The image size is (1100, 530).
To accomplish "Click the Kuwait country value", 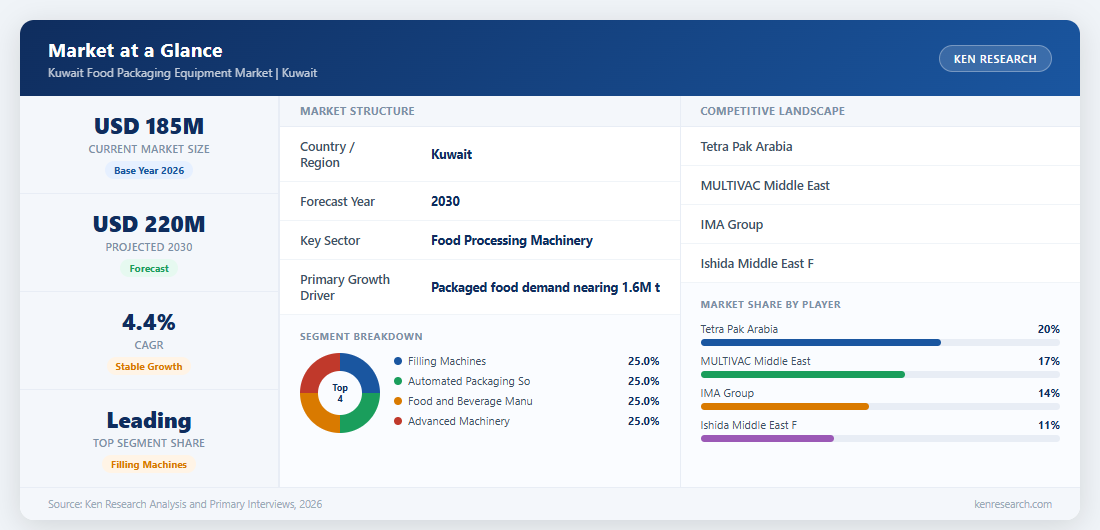I will (x=451, y=154).
